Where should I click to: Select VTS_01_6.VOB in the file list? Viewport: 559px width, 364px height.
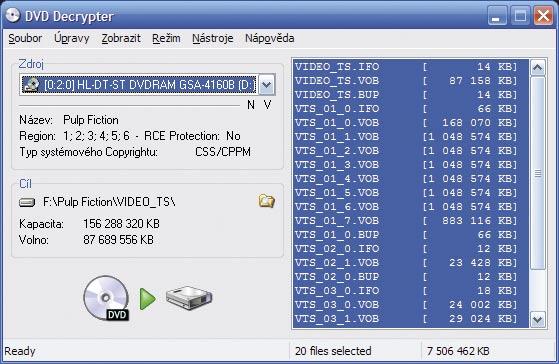click(x=411, y=207)
